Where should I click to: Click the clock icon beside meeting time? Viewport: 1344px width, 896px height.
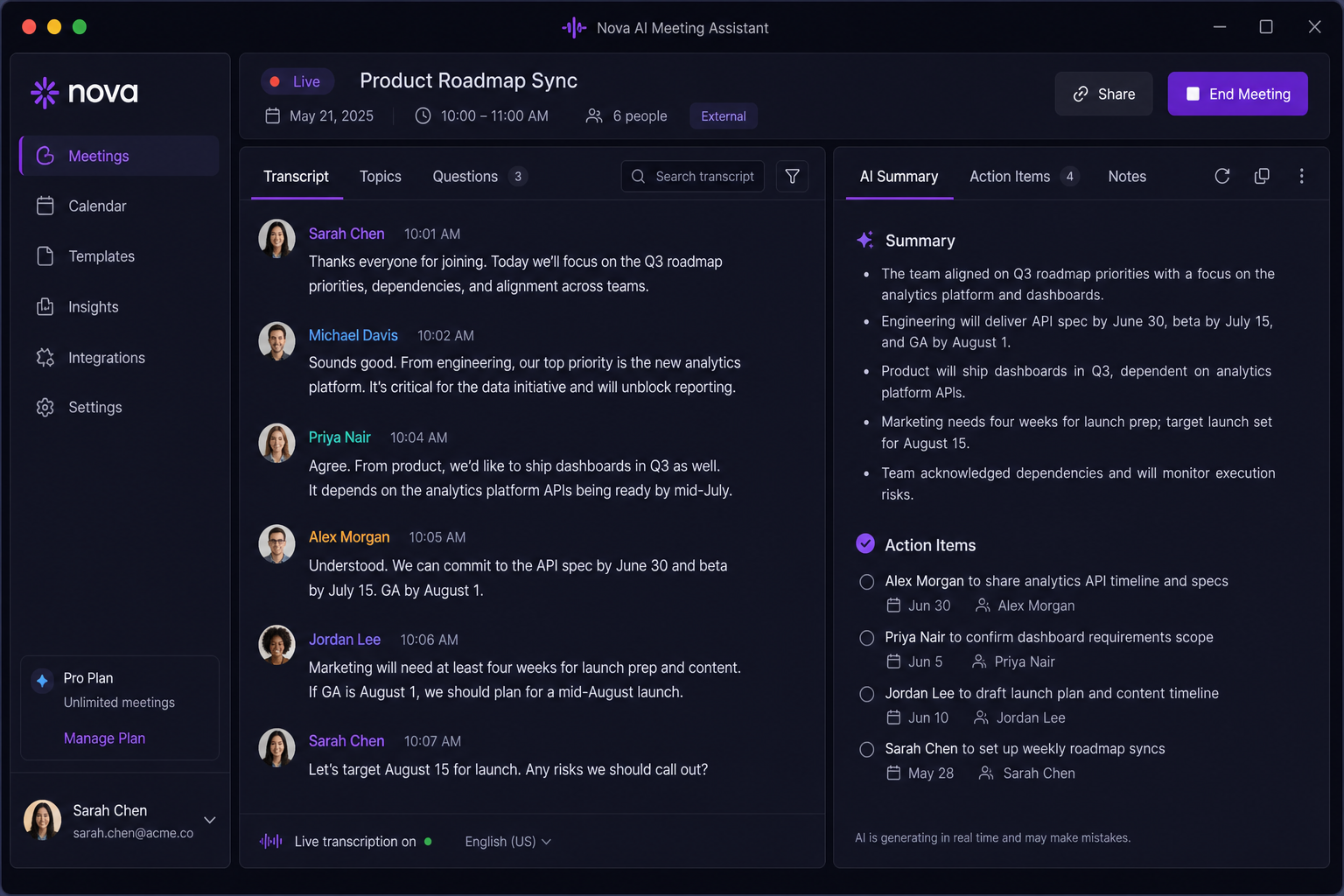coord(423,115)
